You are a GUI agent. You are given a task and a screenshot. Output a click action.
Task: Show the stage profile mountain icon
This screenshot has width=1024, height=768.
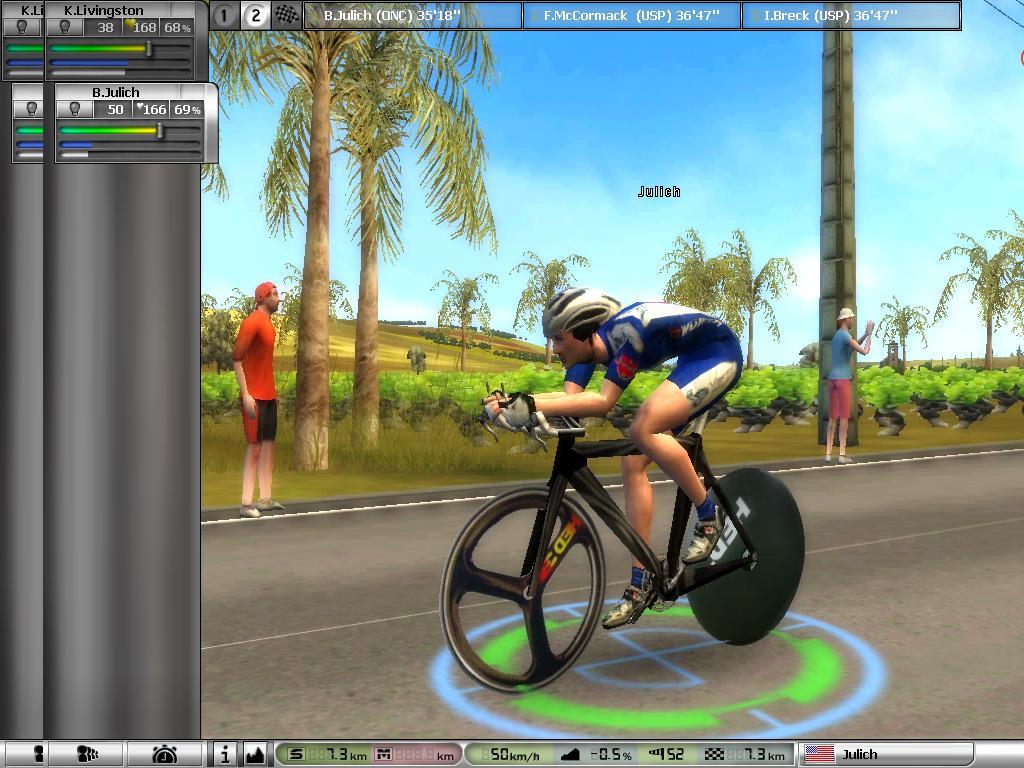tap(254, 754)
